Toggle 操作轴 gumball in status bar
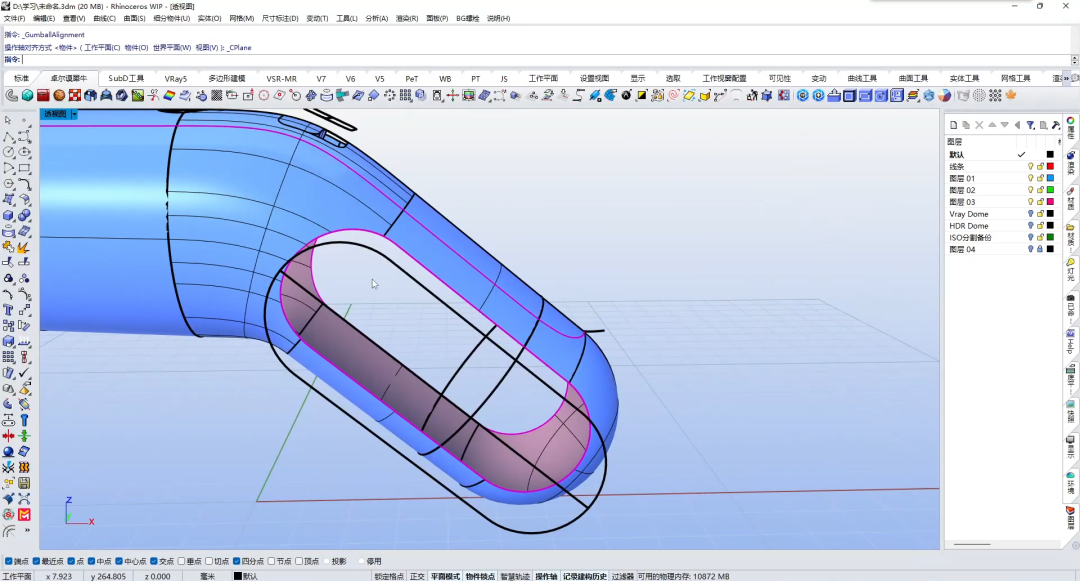 pos(546,576)
